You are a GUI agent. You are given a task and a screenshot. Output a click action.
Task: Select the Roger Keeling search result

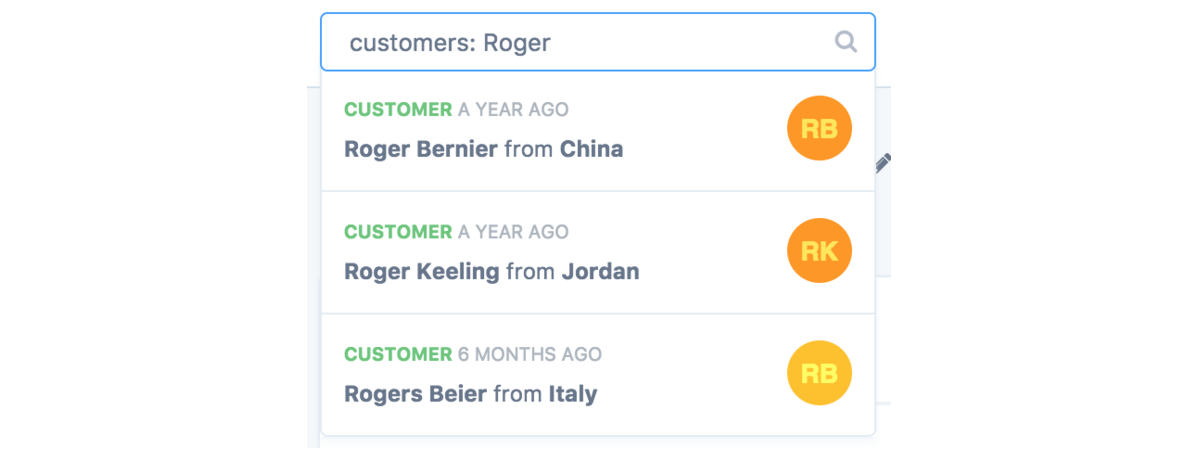(x=422, y=272)
